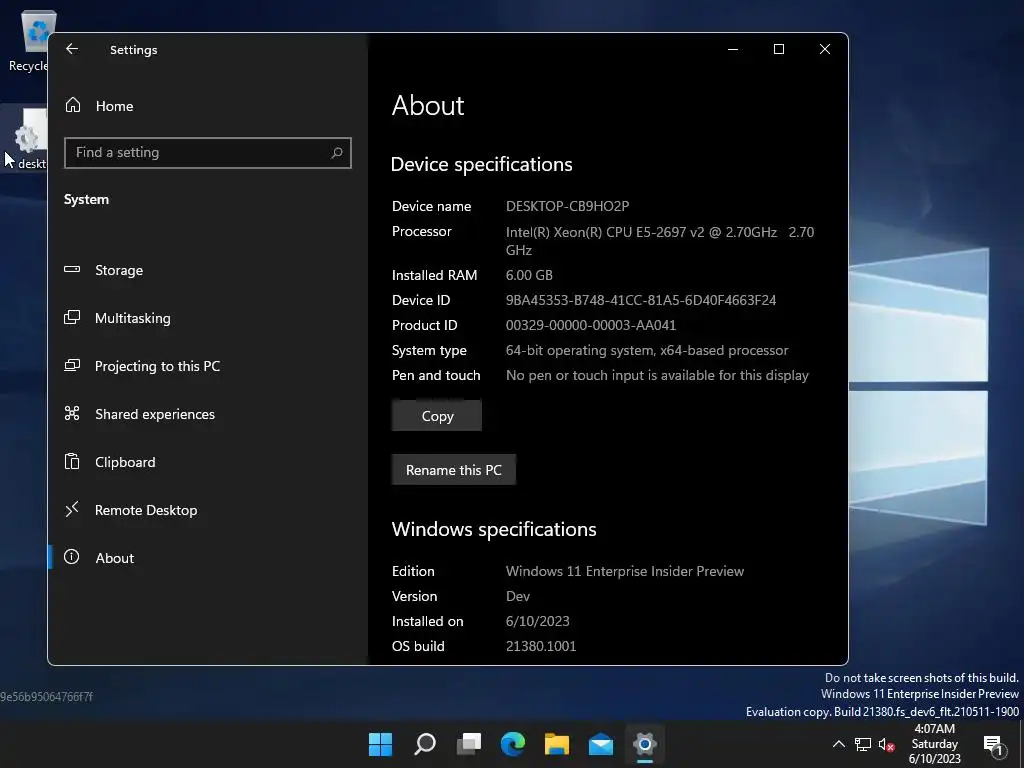Screen dimensions: 1024x768
Task: Click the Home house icon
Action: 73,105
